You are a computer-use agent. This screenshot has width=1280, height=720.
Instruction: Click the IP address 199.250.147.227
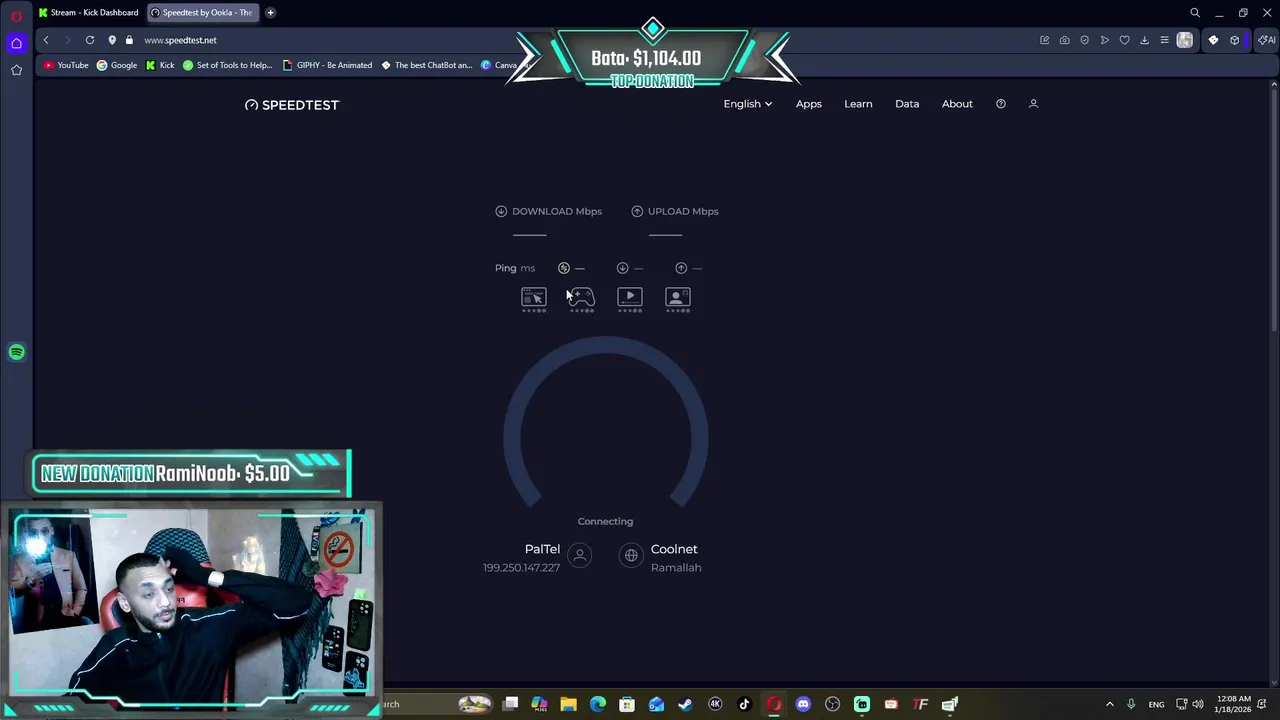(521, 568)
